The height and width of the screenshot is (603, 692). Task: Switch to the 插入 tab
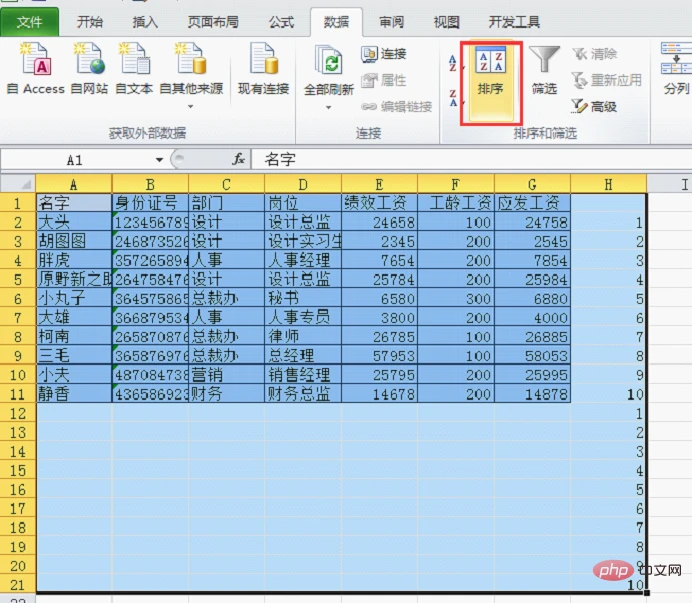(x=145, y=22)
